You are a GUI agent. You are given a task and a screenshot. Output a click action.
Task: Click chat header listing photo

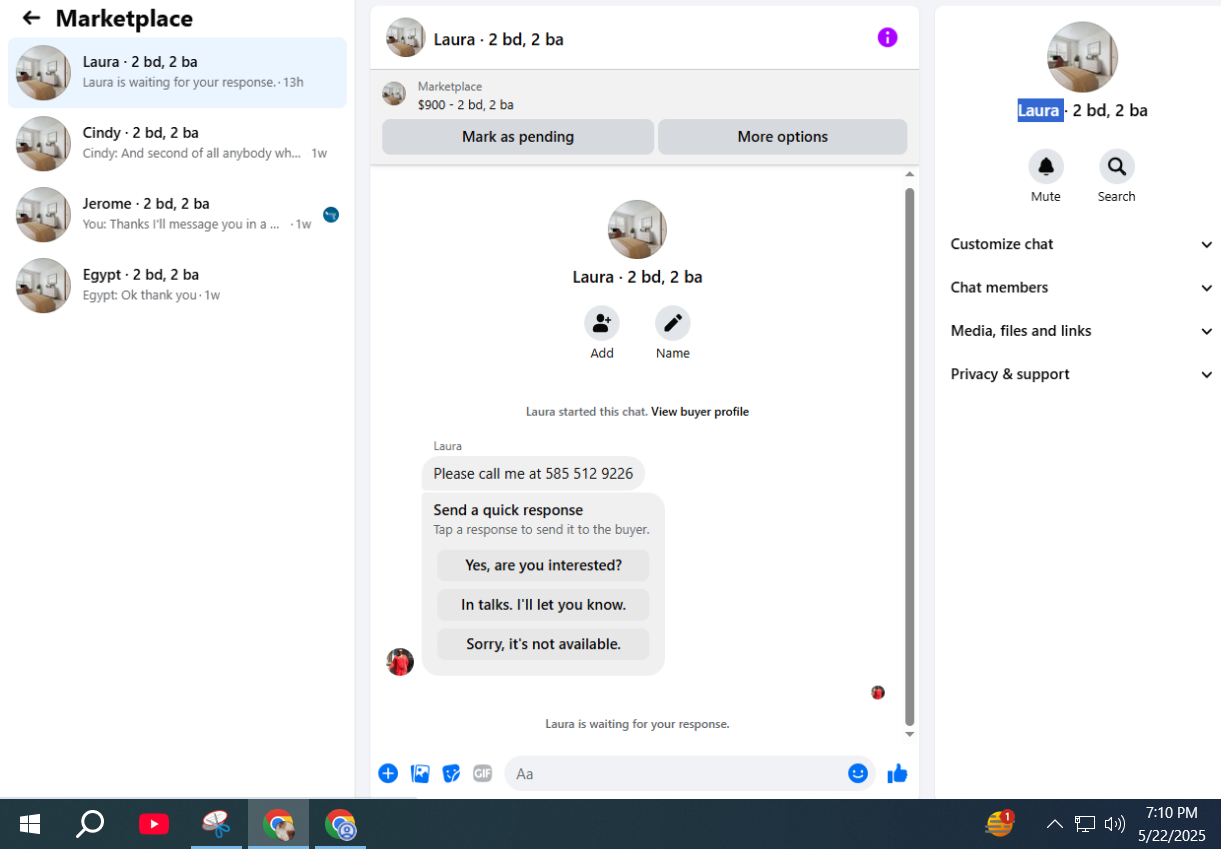pyautogui.click(x=405, y=38)
